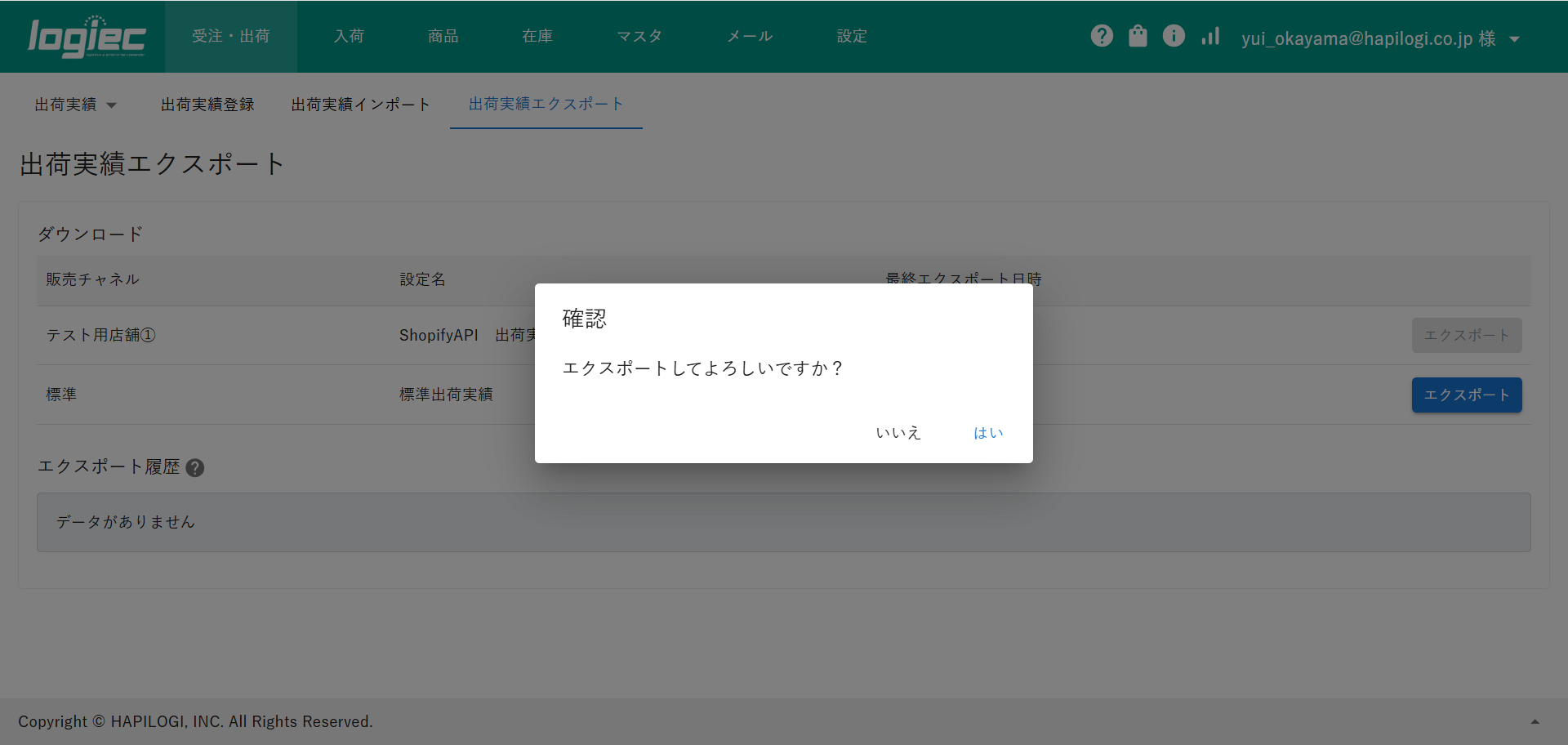The image size is (1568, 745).
Task: Expand the user account dropdown arrow
Action: [x=1515, y=39]
